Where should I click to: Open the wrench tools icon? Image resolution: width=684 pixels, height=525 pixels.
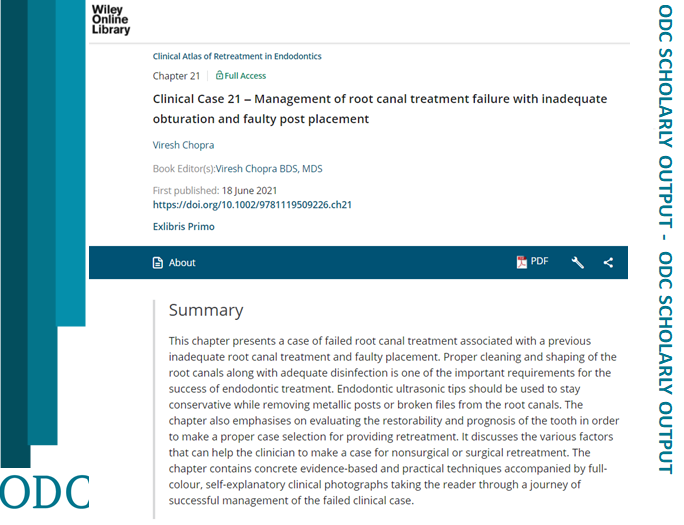578,262
